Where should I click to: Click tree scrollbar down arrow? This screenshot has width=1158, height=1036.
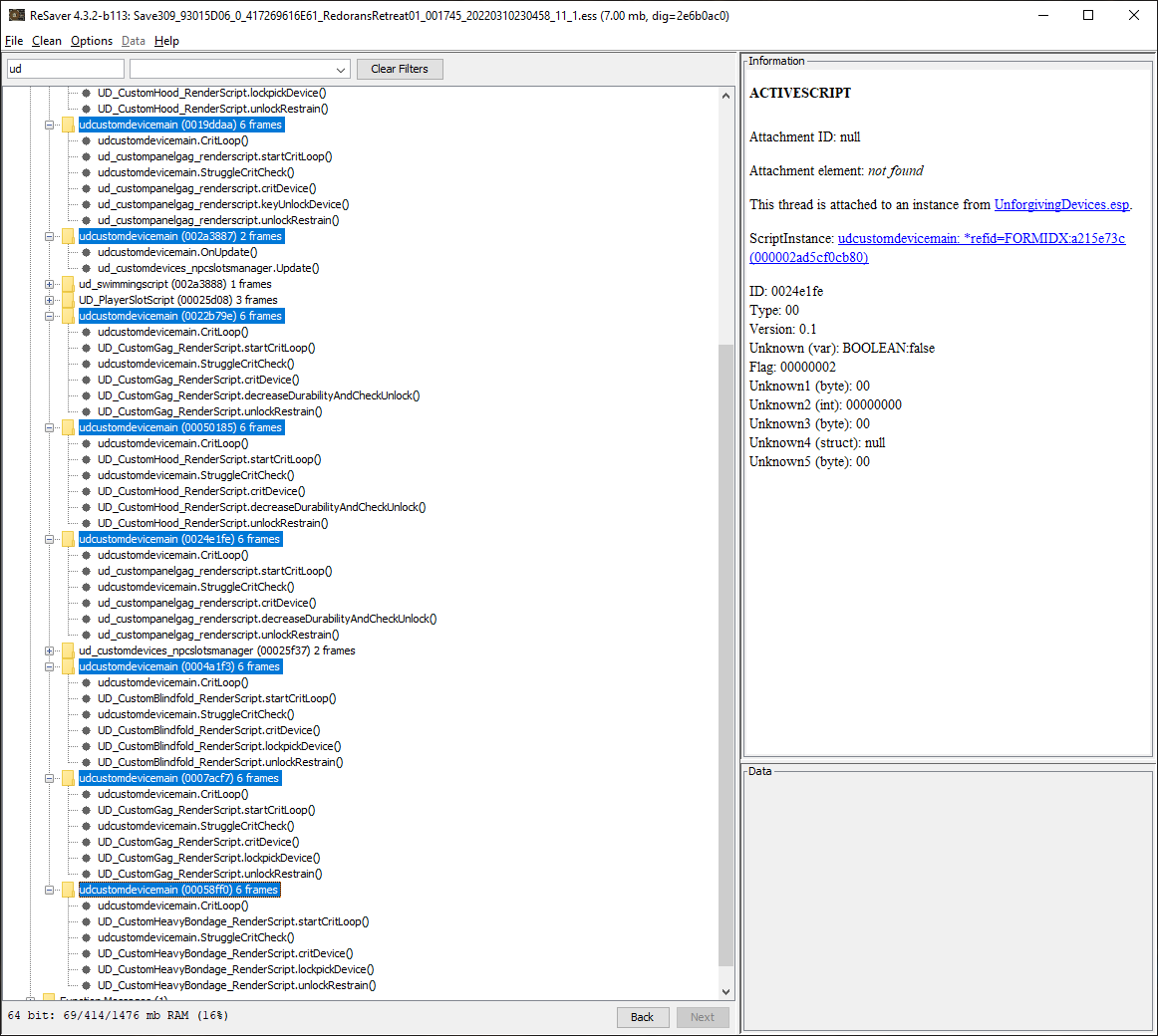pyautogui.click(x=725, y=992)
